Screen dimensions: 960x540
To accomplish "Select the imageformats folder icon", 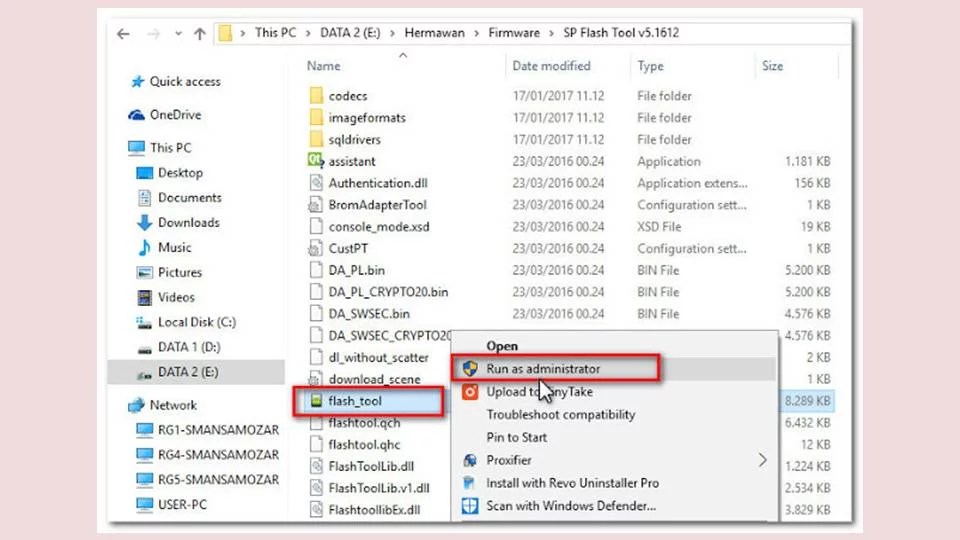I will click(316, 118).
